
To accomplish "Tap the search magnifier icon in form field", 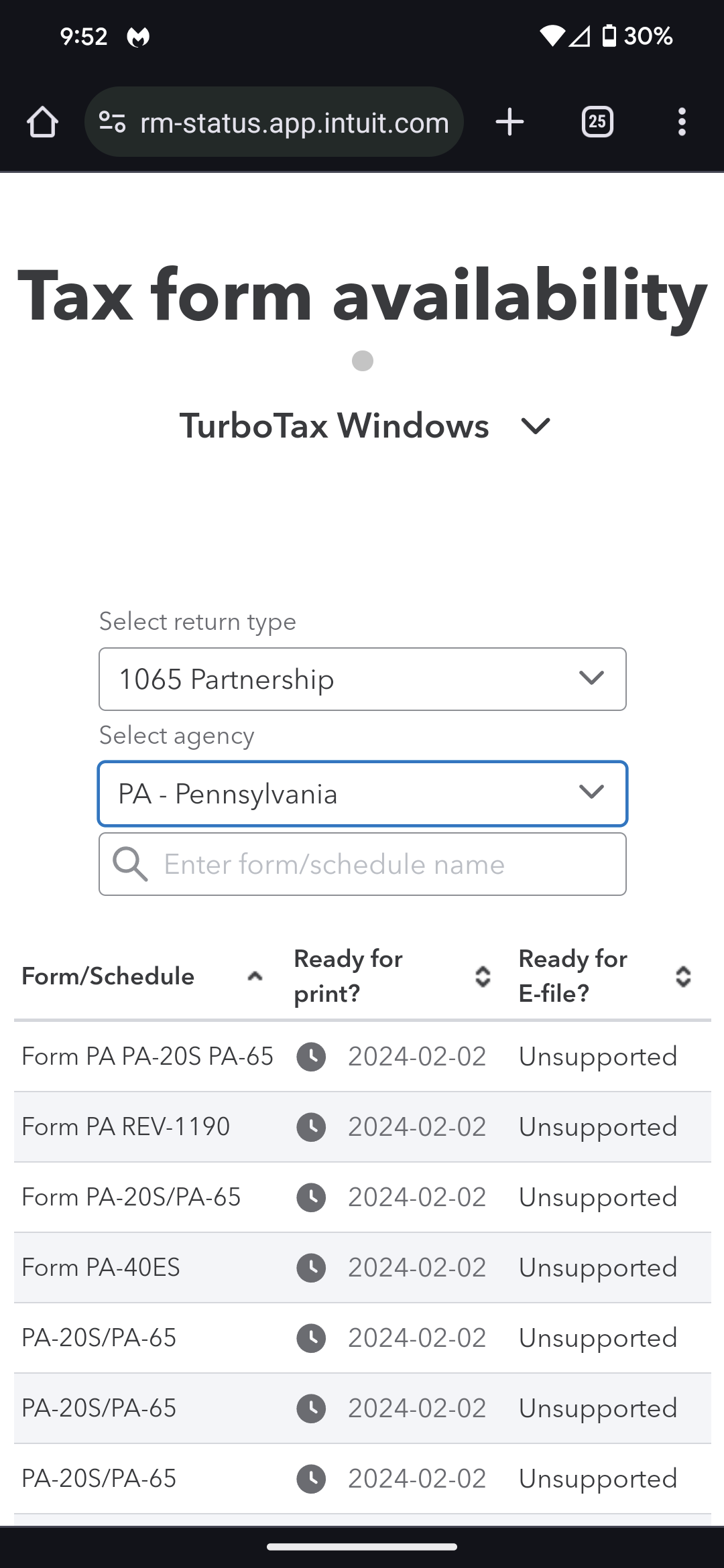I will (x=130, y=864).
